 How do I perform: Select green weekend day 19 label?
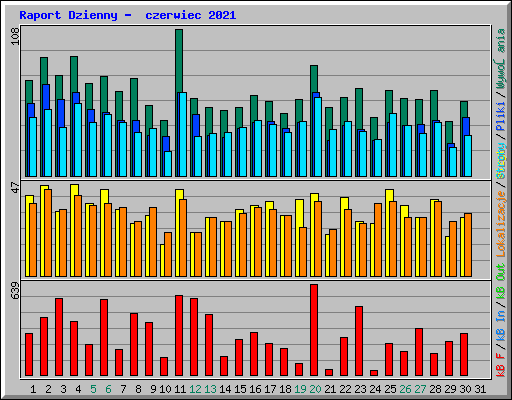click(x=300, y=389)
